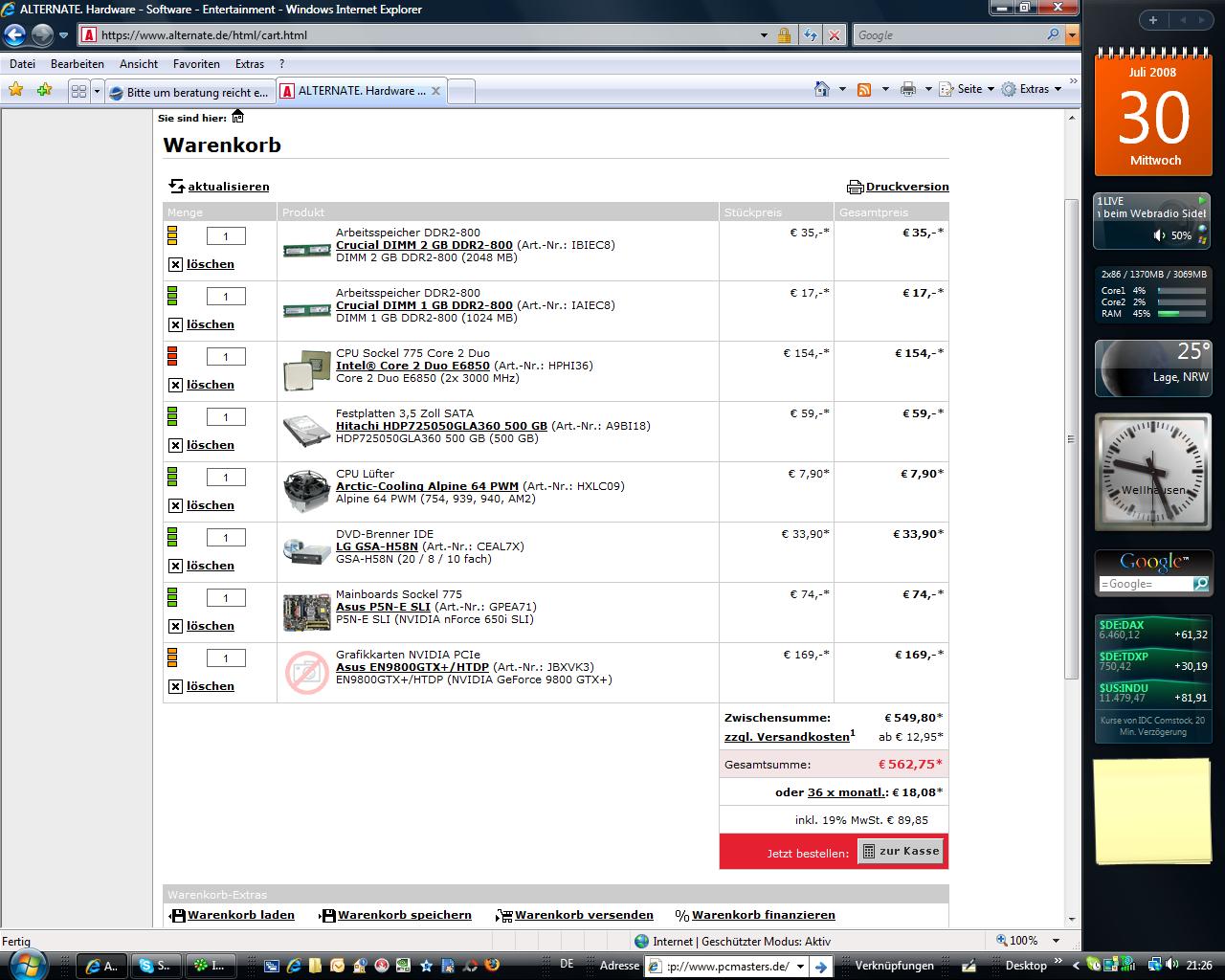
Task: Click Warenkorb speichern to save cart
Action: (396, 915)
